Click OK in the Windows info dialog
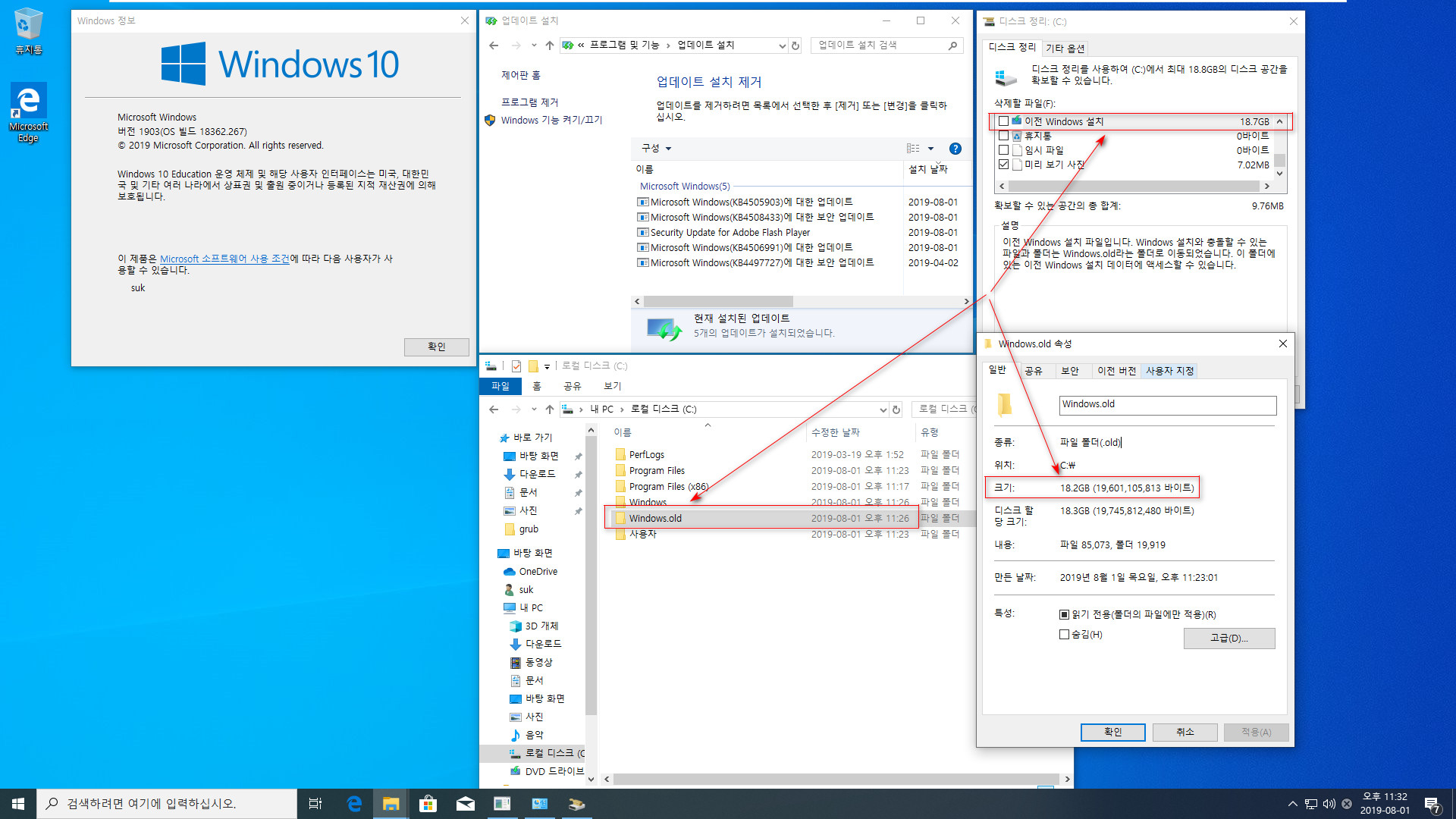The height and width of the screenshot is (819, 1456). click(436, 347)
